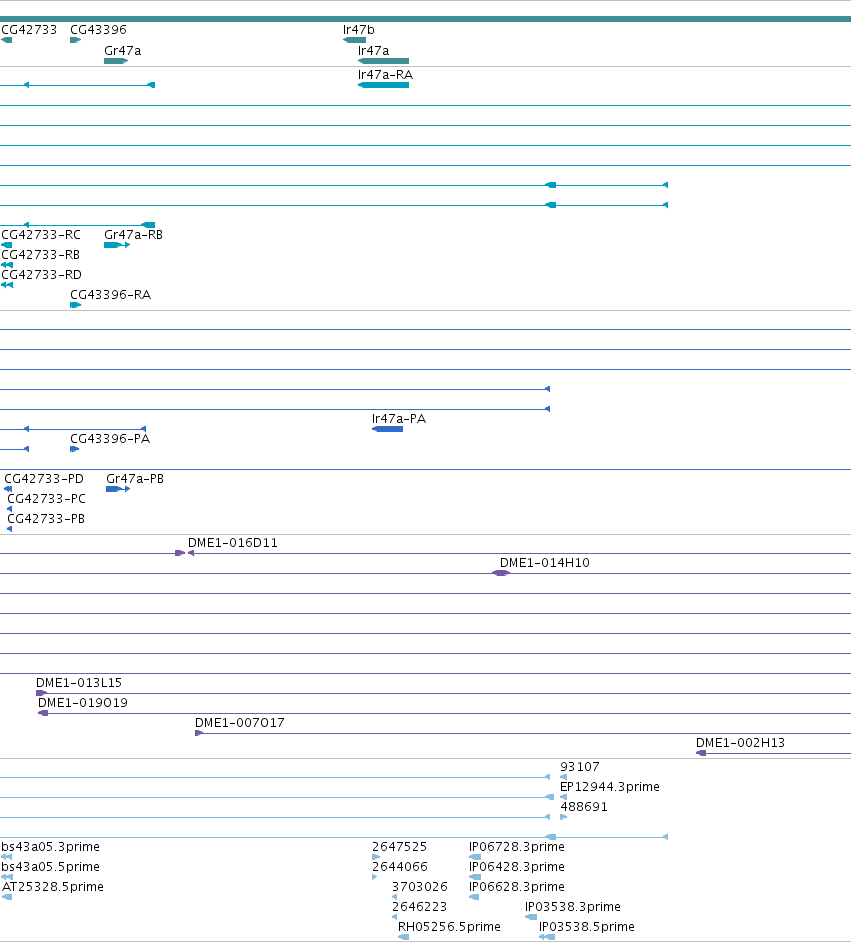Click the Ir47a-PA protein feature
Screen dimensions: 851x942
pyautogui.click(x=387, y=429)
